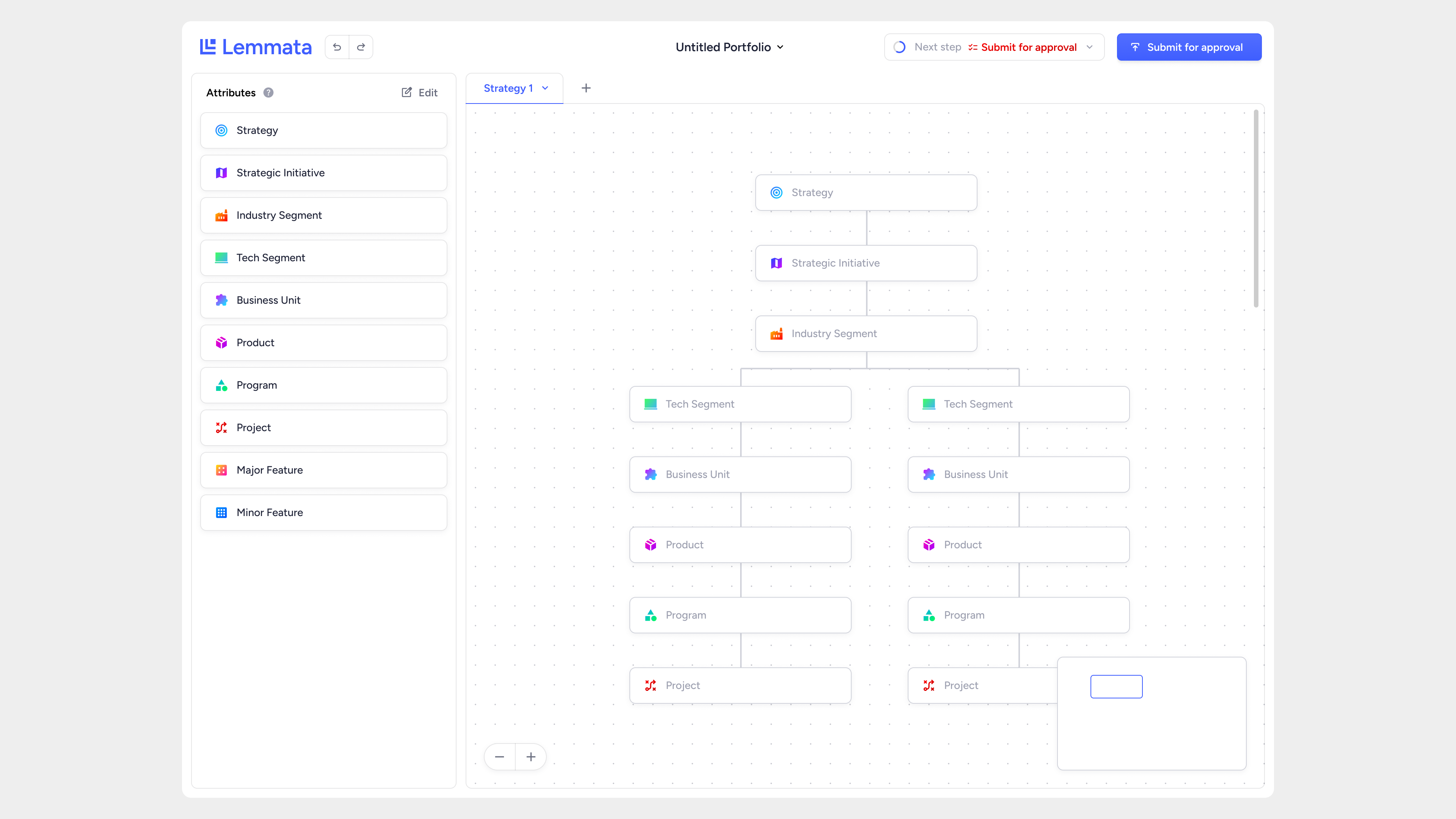The height and width of the screenshot is (819, 1456).
Task: Select the left Program node
Action: click(x=741, y=615)
